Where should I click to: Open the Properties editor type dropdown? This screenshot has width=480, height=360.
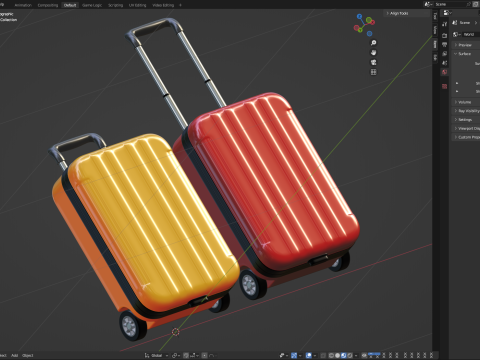[x=447, y=13]
